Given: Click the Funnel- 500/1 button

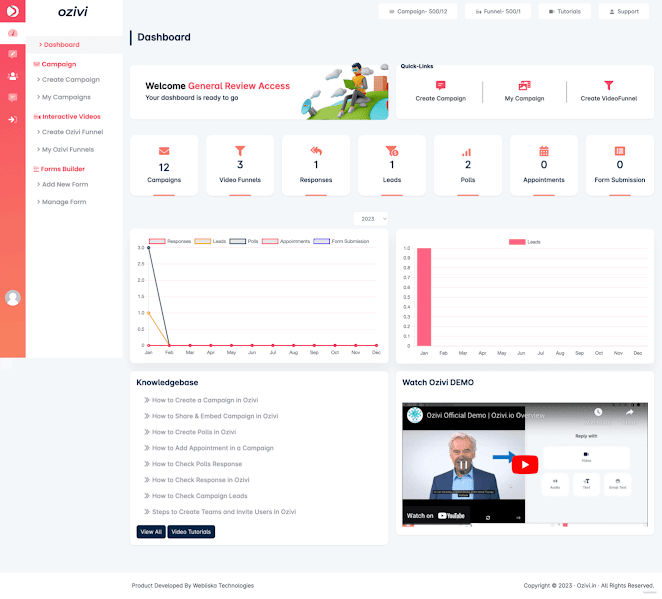Looking at the screenshot, I should pyautogui.click(x=498, y=11).
